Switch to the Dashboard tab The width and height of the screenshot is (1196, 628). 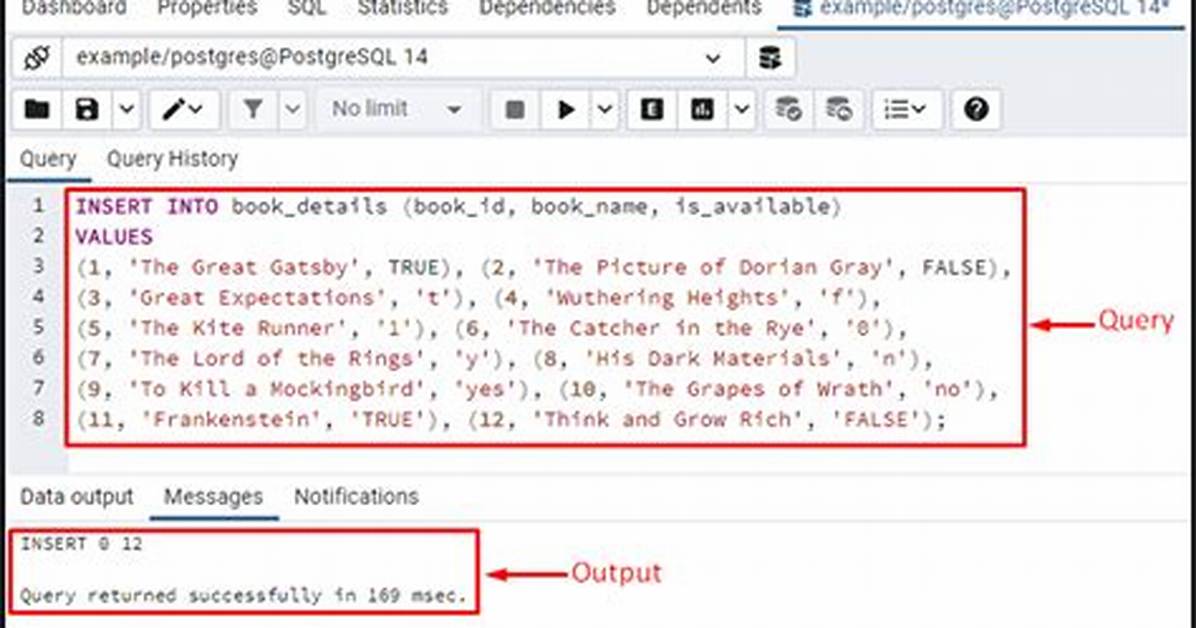[74, 8]
